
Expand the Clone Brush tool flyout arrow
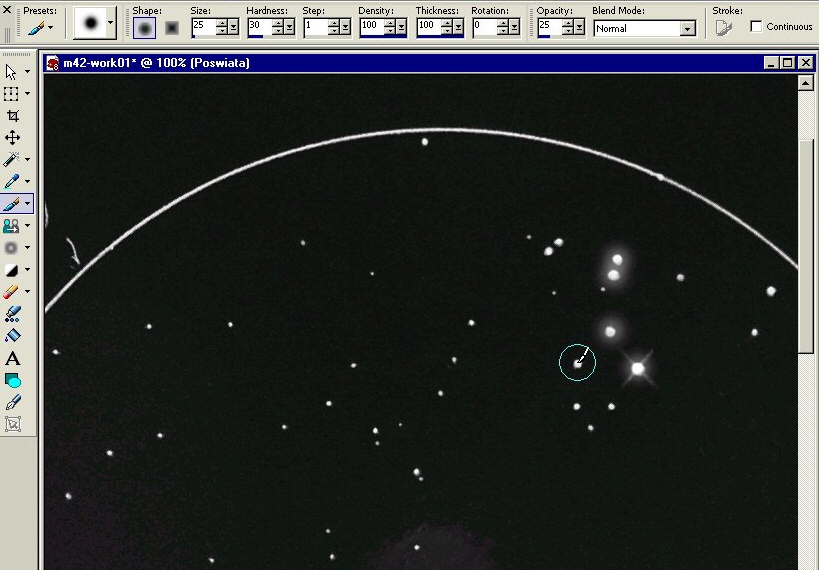tap(27, 226)
